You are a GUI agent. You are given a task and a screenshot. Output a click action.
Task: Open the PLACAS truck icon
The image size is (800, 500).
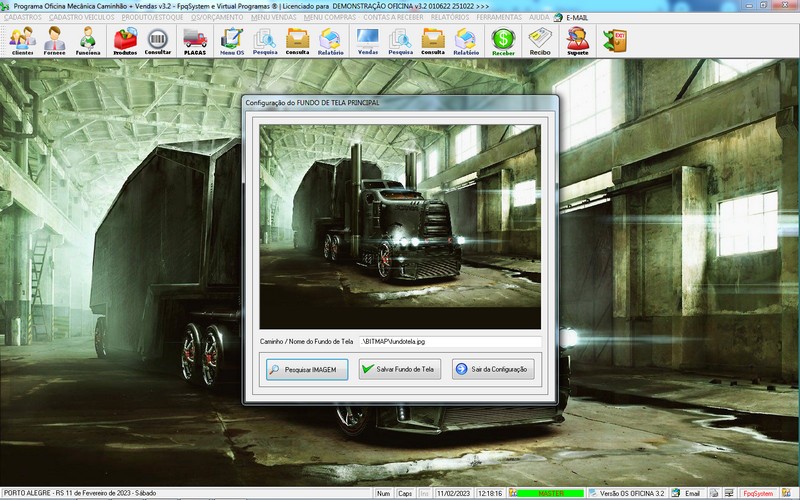195,40
